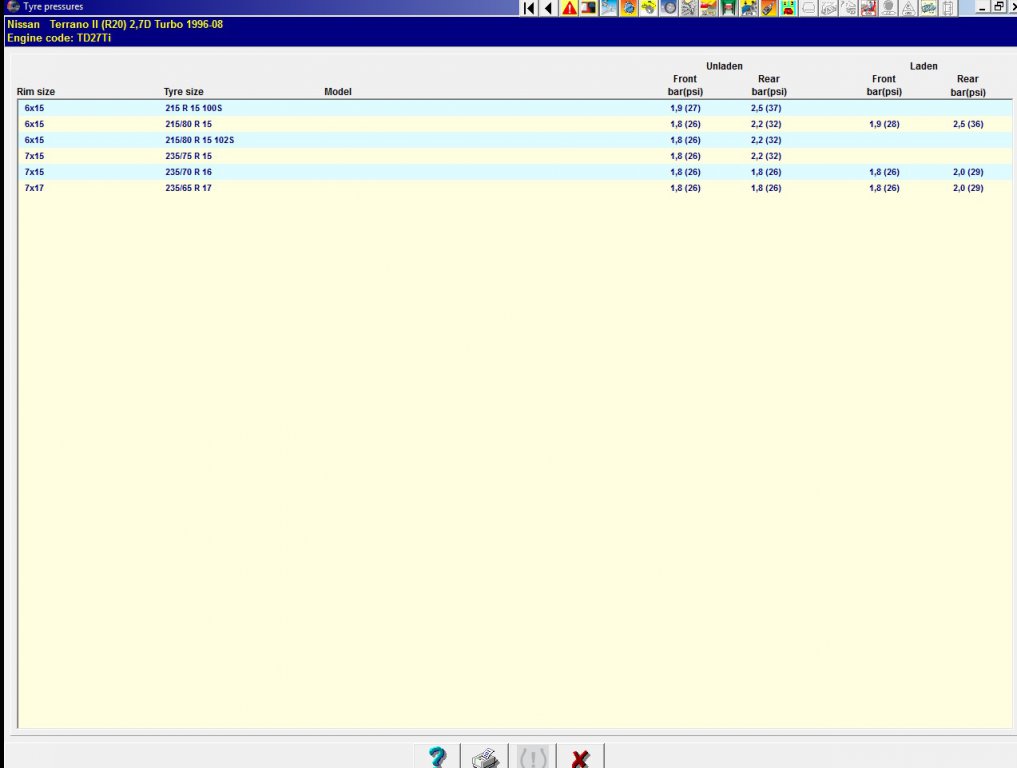This screenshot has height=768, width=1017.
Task: Click the Tyre pressures window title icon
Action: pos(12,6)
